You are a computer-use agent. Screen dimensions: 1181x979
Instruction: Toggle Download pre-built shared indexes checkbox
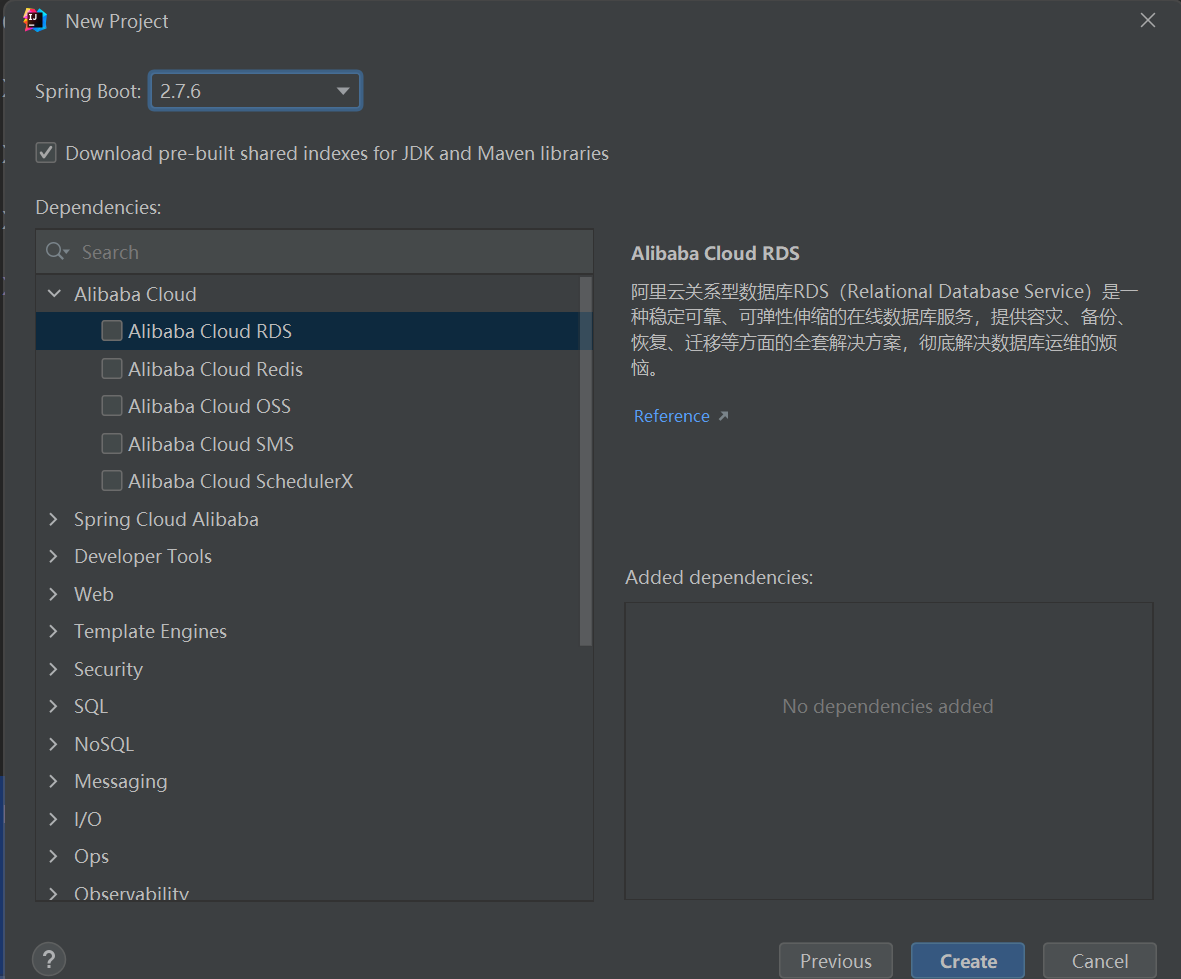[46, 153]
